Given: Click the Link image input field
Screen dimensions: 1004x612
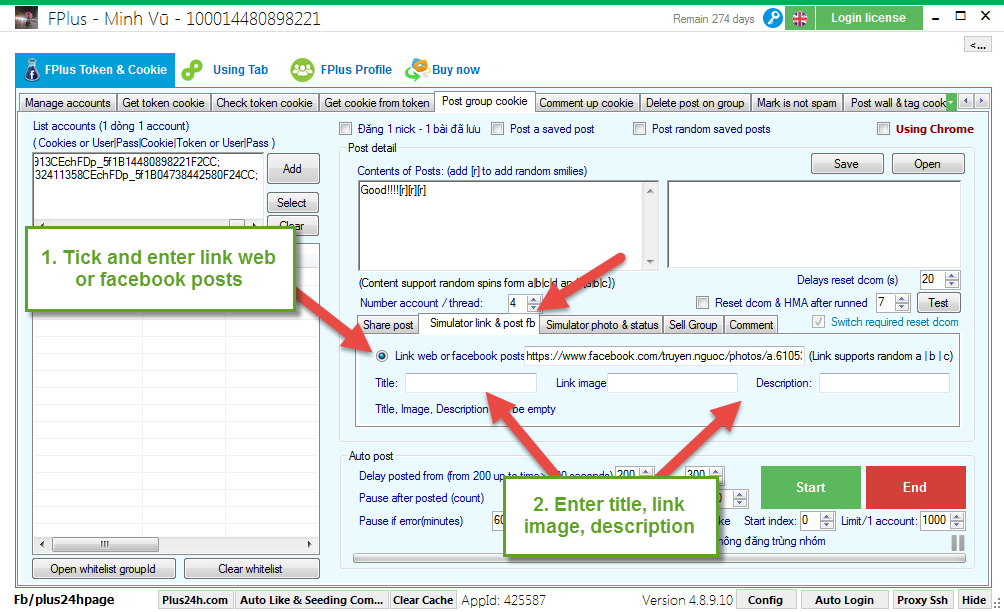Looking at the screenshot, I should pos(672,383).
